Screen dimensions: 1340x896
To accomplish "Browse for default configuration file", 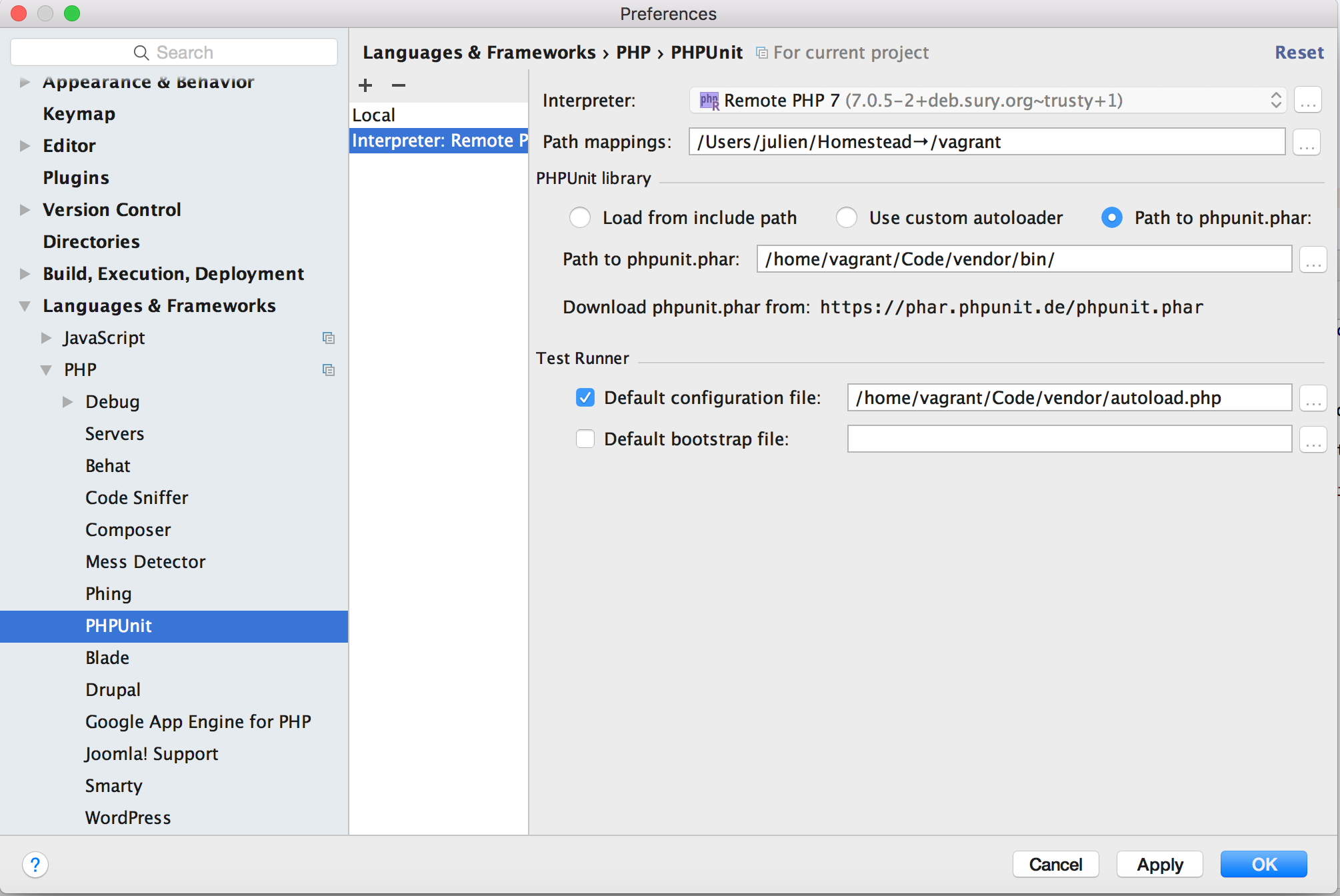I will (x=1313, y=398).
